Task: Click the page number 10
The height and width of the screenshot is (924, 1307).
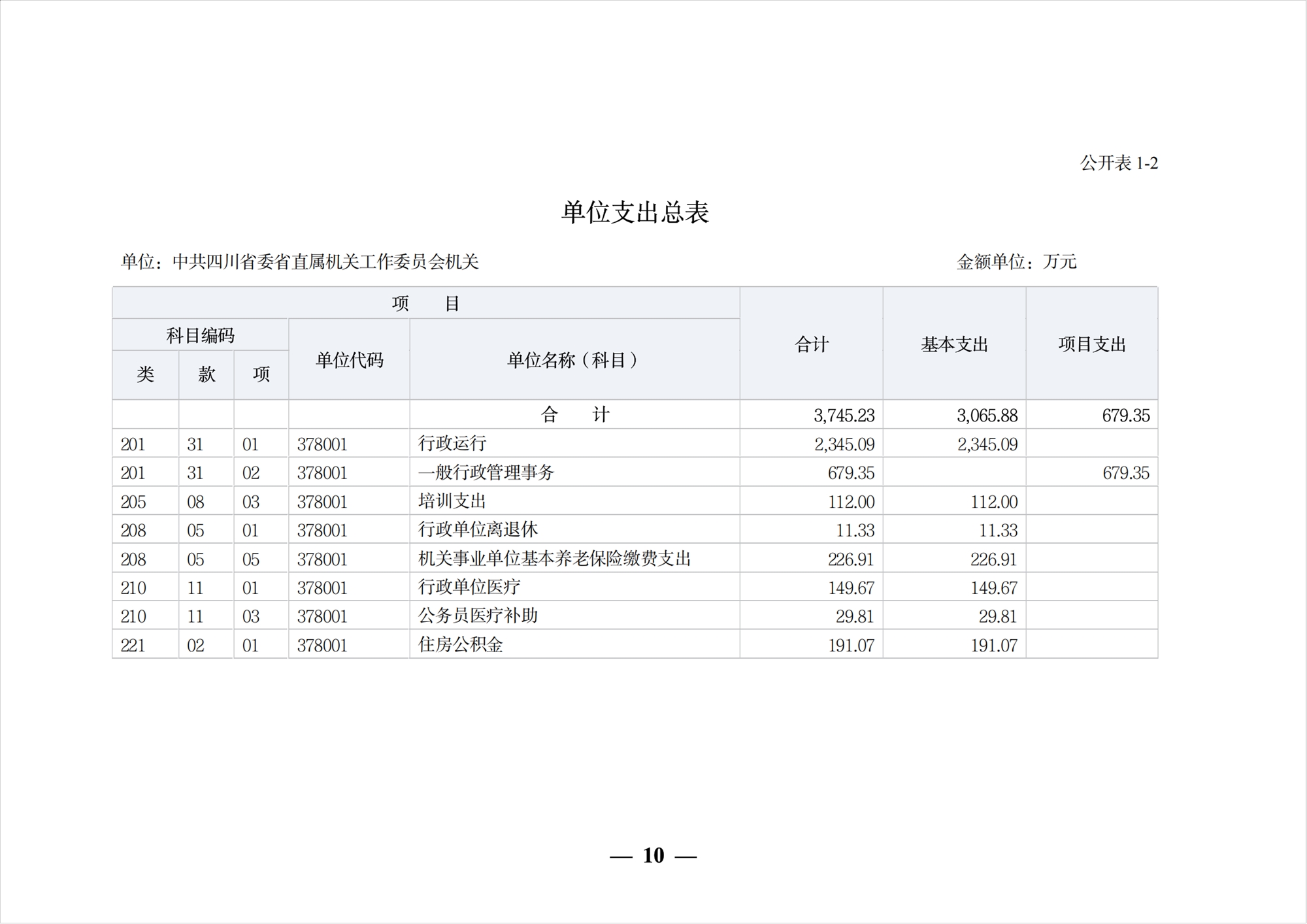Action: coord(653,855)
